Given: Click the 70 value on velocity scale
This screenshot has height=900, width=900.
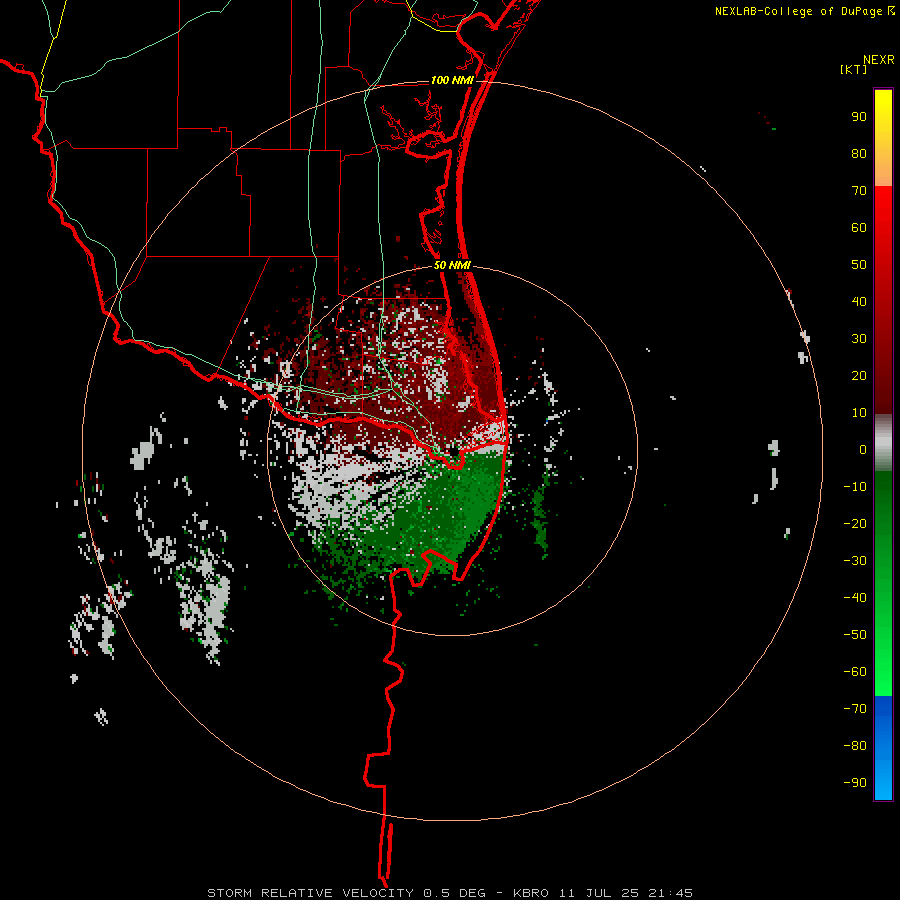Looking at the screenshot, I should (x=859, y=191).
